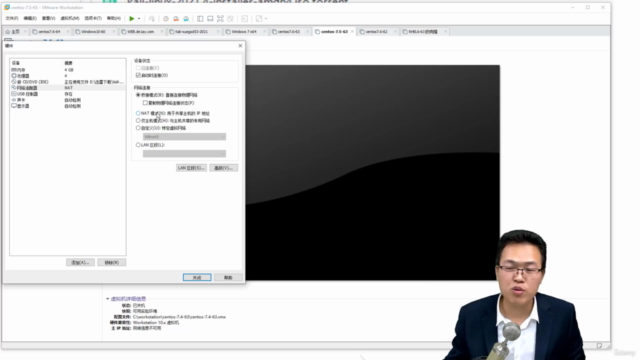Open the snapshot manager icon
Screen dimensions: 640x360
click(x=186, y=18)
